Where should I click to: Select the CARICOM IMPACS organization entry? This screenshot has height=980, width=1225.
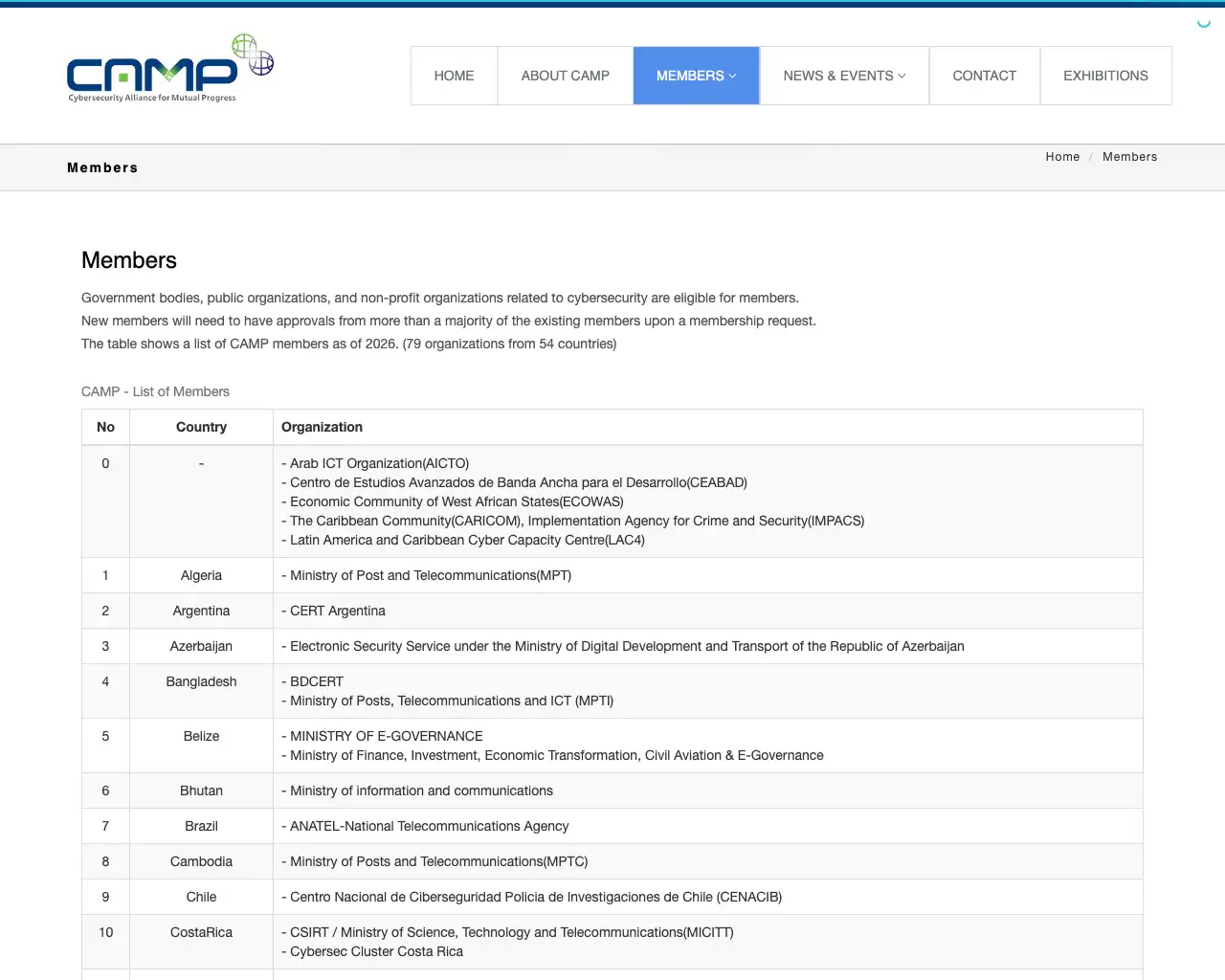572,521
